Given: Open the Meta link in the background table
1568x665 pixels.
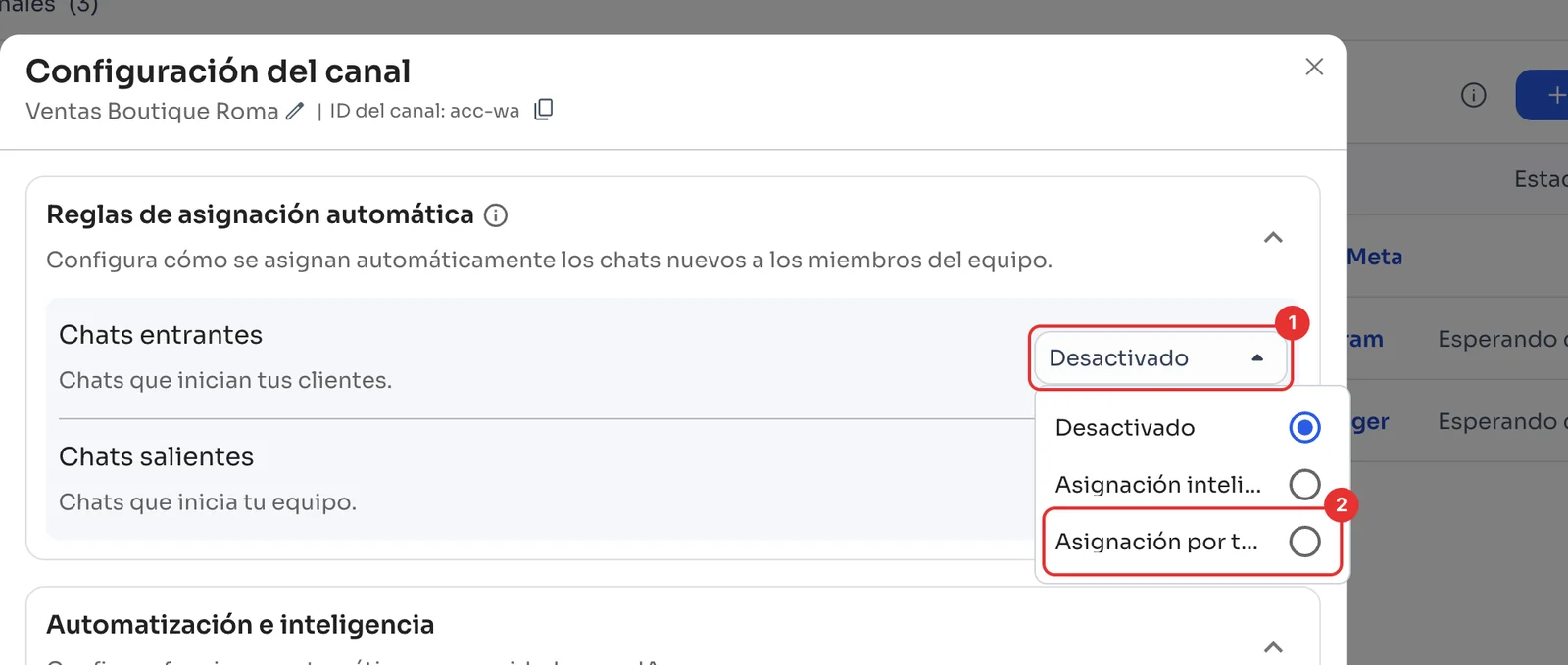Looking at the screenshot, I should click(1374, 257).
